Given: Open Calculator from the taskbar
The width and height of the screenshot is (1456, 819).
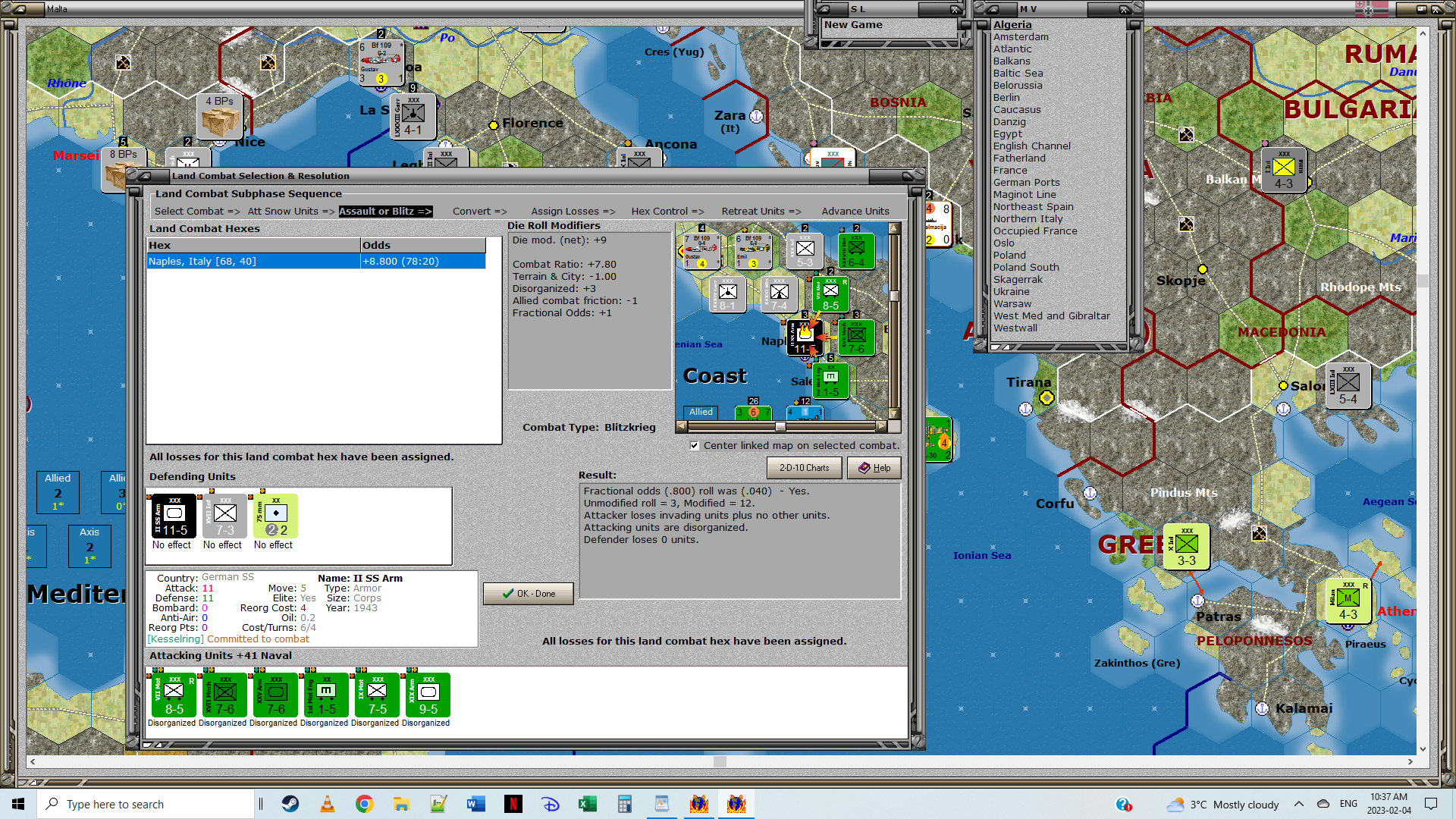Looking at the screenshot, I should pos(625,804).
